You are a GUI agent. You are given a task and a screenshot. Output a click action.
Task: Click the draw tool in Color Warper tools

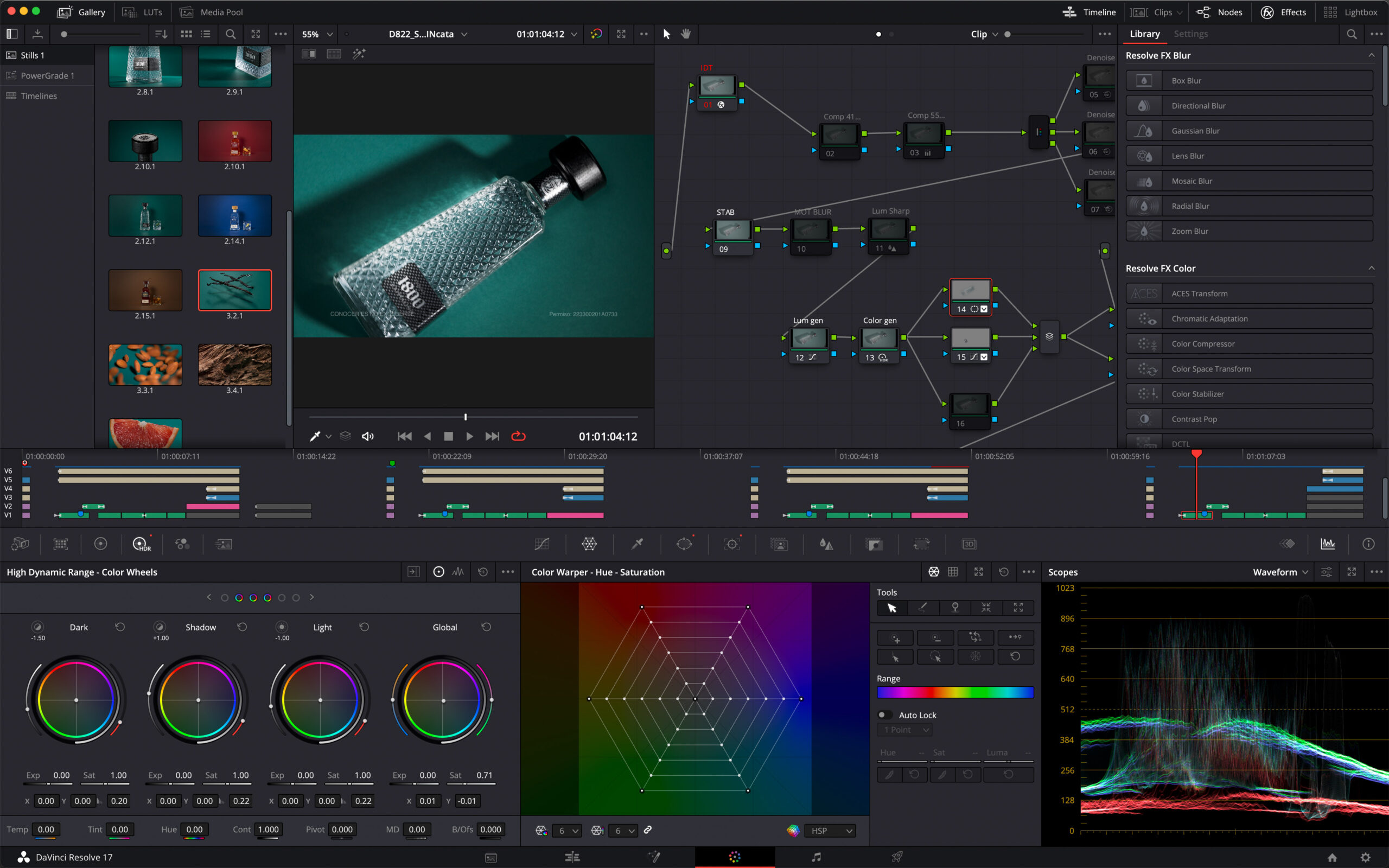[923, 608]
